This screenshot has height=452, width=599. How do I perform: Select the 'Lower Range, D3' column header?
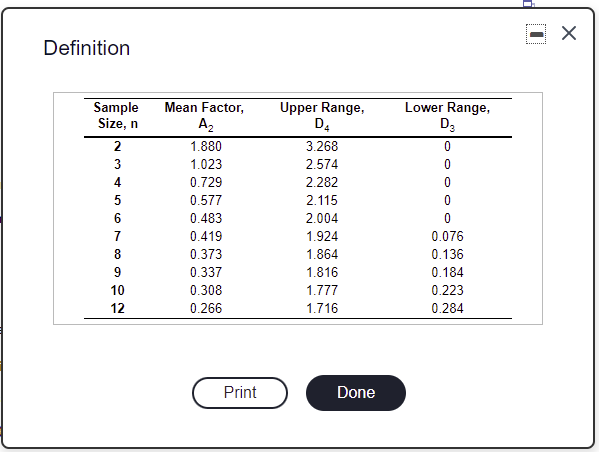click(447, 116)
